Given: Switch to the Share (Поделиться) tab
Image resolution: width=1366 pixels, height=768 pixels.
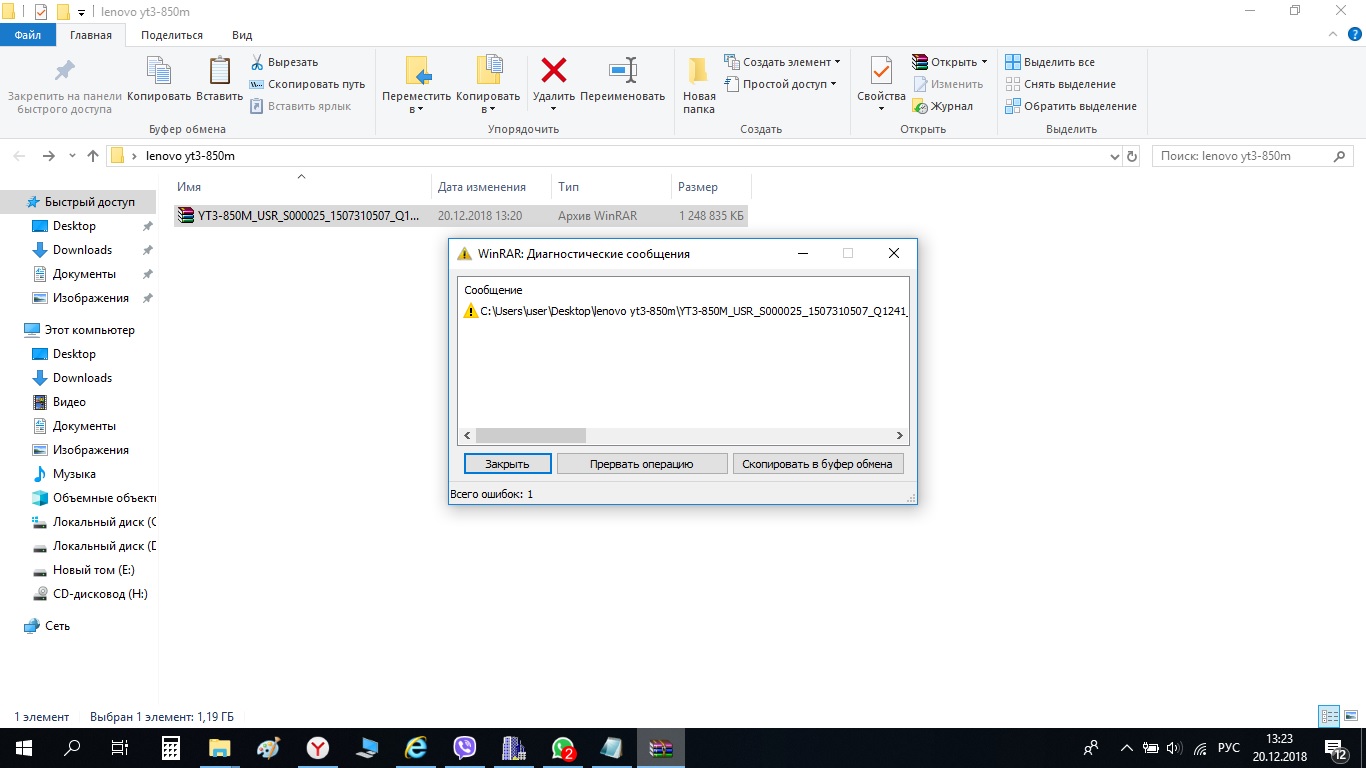Looking at the screenshot, I should [x=172, y=35].
